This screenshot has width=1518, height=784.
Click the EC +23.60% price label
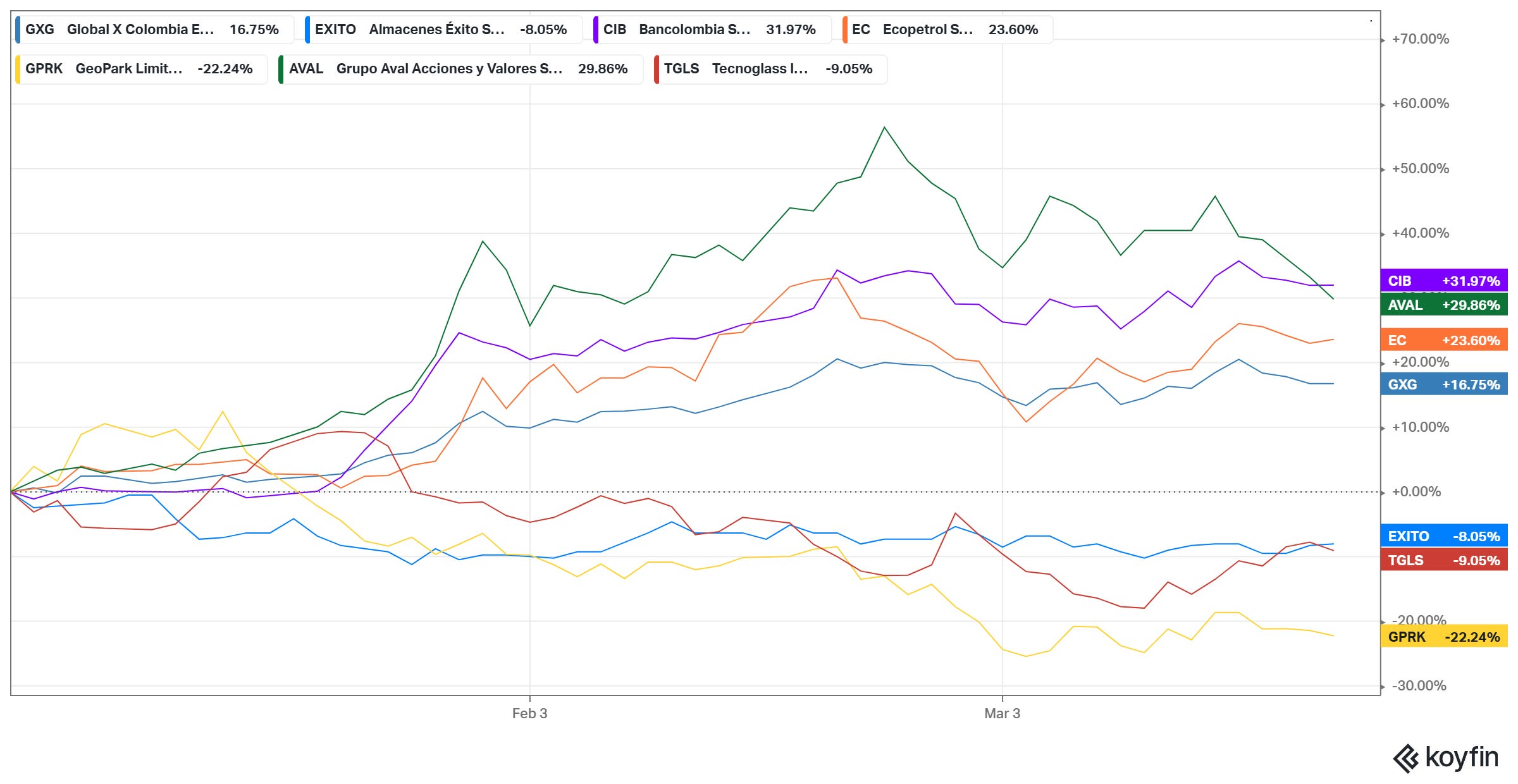pyautogui.click(x=1444, y=340)
